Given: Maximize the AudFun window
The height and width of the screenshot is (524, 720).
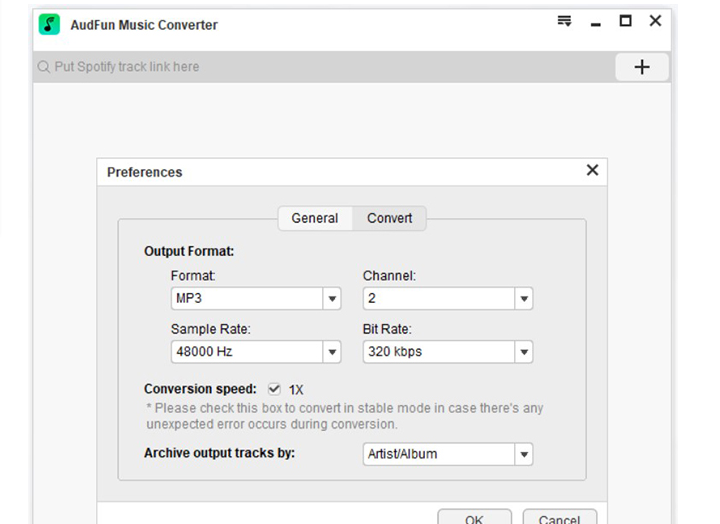Looking at the screenshot, I should click(x=625, y=21).
